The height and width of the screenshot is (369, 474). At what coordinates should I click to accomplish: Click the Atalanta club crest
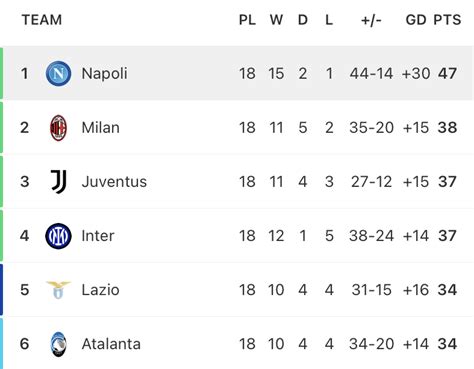click(59, 344)
